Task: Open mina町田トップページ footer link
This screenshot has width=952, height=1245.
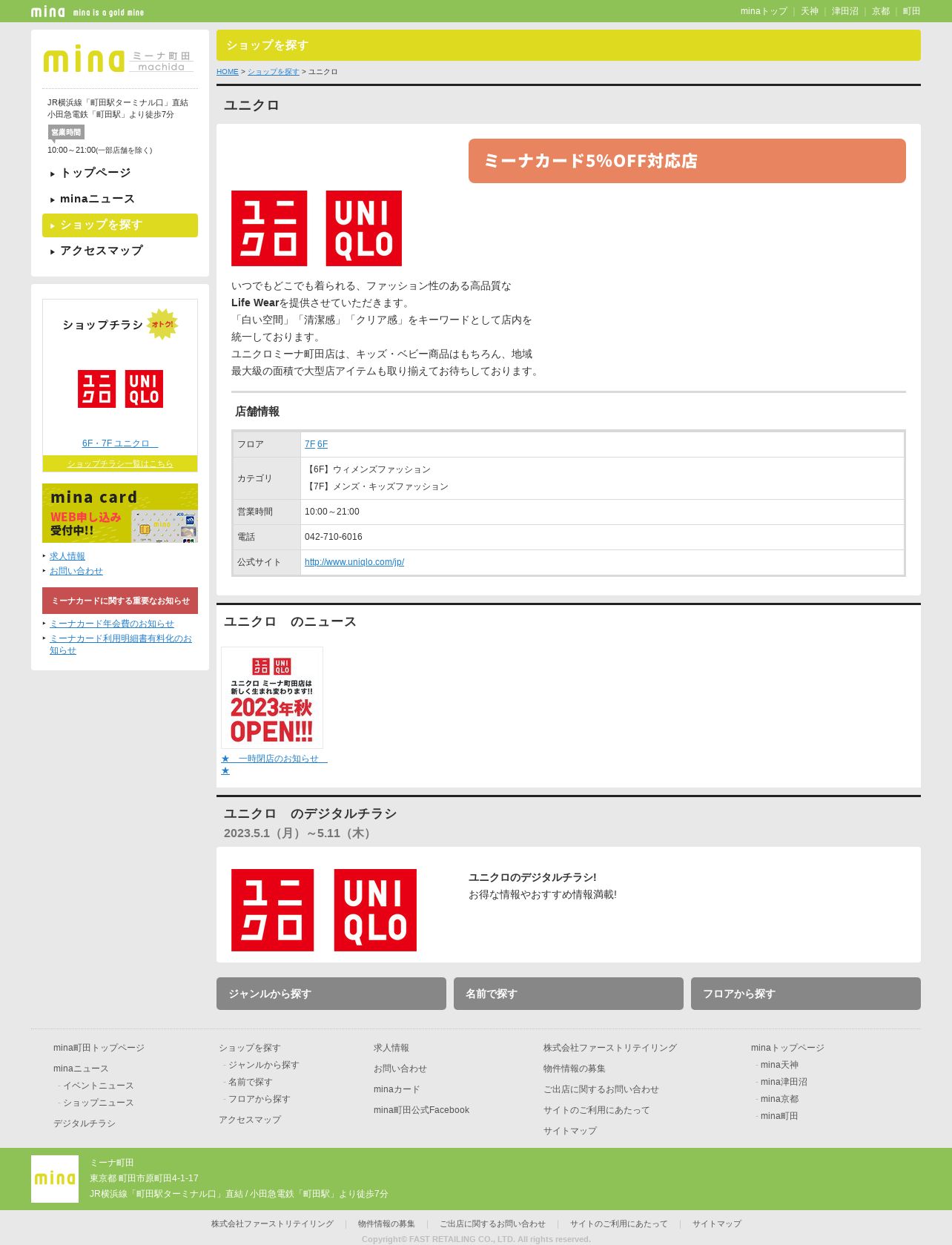Action: [99, 1048]
